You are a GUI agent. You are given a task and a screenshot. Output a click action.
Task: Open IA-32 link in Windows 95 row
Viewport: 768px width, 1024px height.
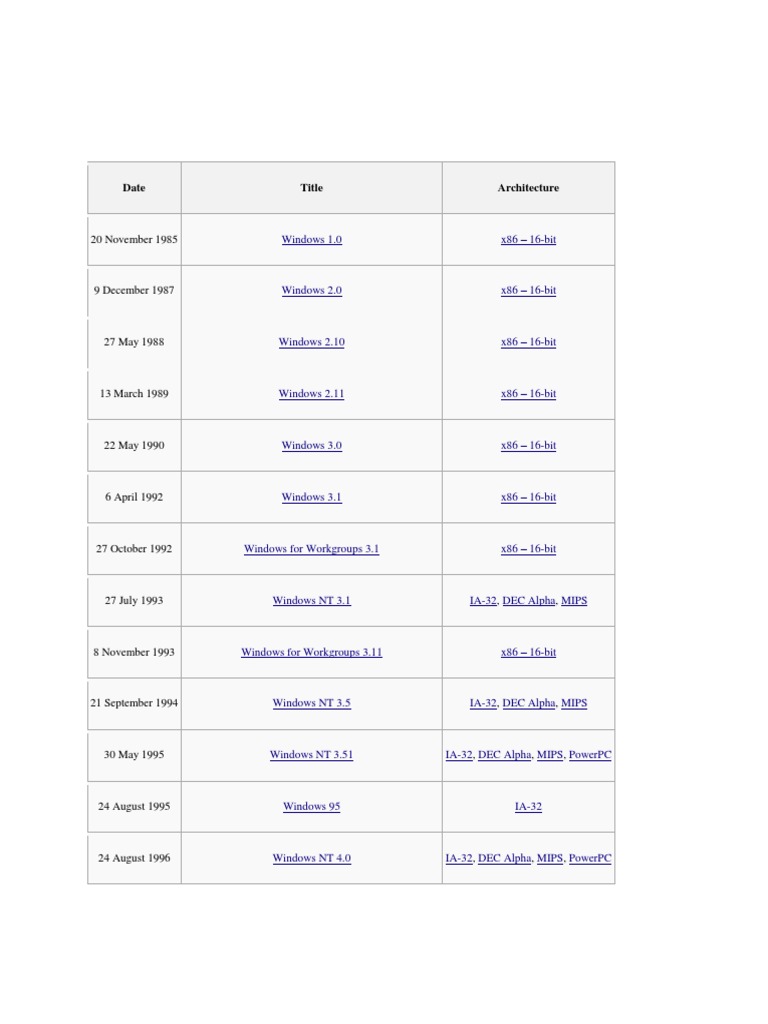(528, 806)
